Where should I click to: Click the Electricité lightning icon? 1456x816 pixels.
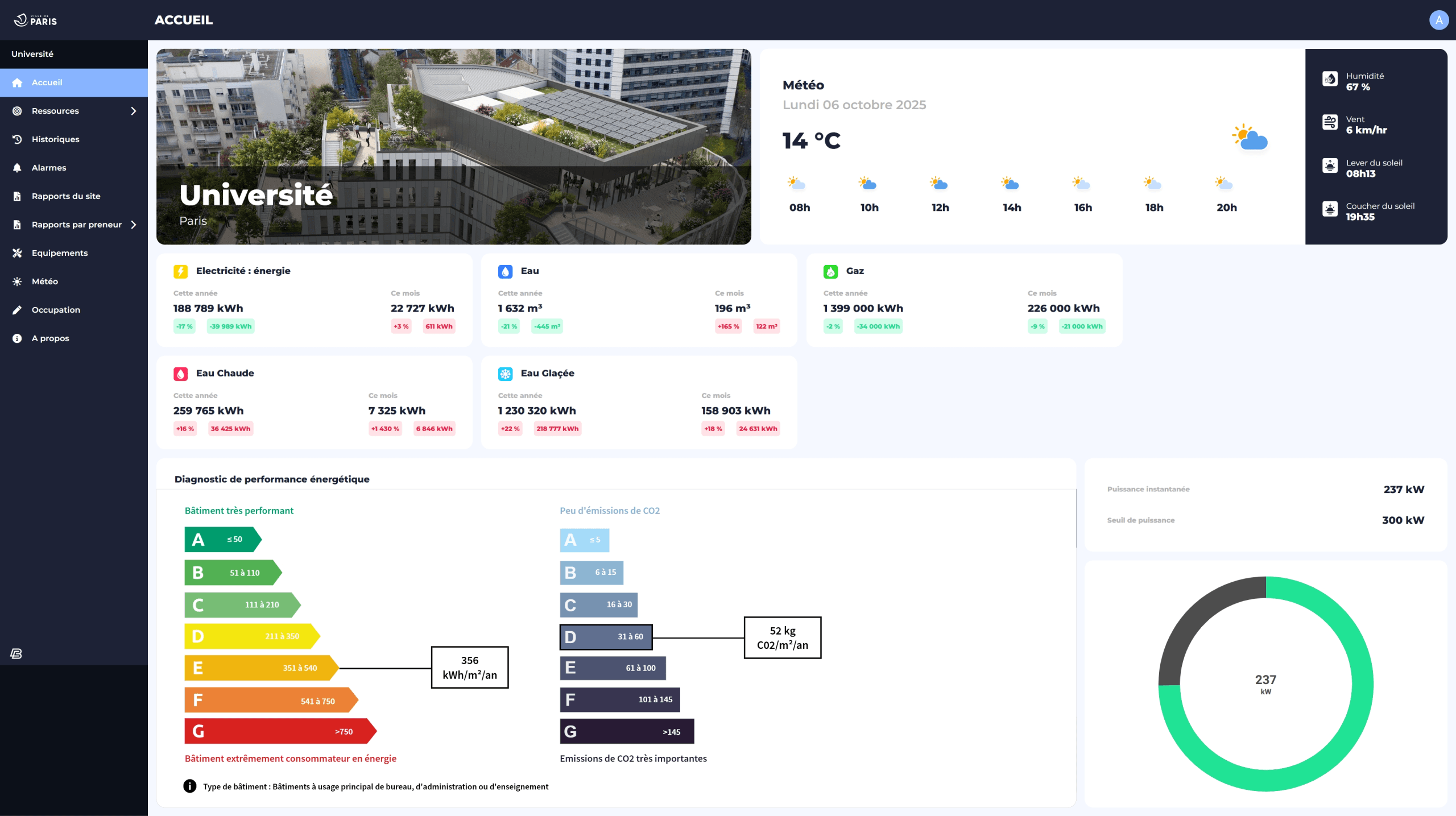[180, 271]
